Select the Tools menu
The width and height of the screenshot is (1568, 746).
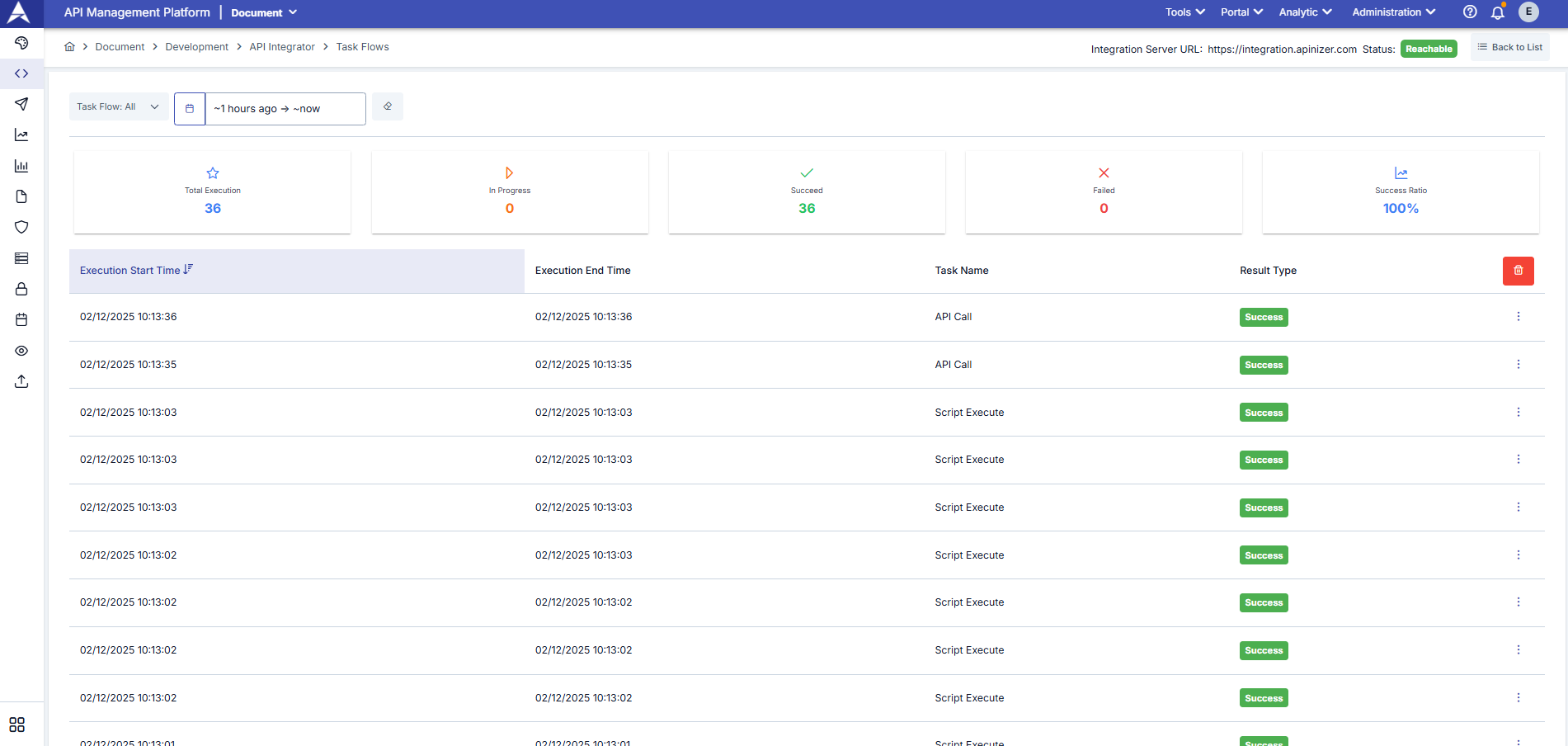(x=1184, y=12)
